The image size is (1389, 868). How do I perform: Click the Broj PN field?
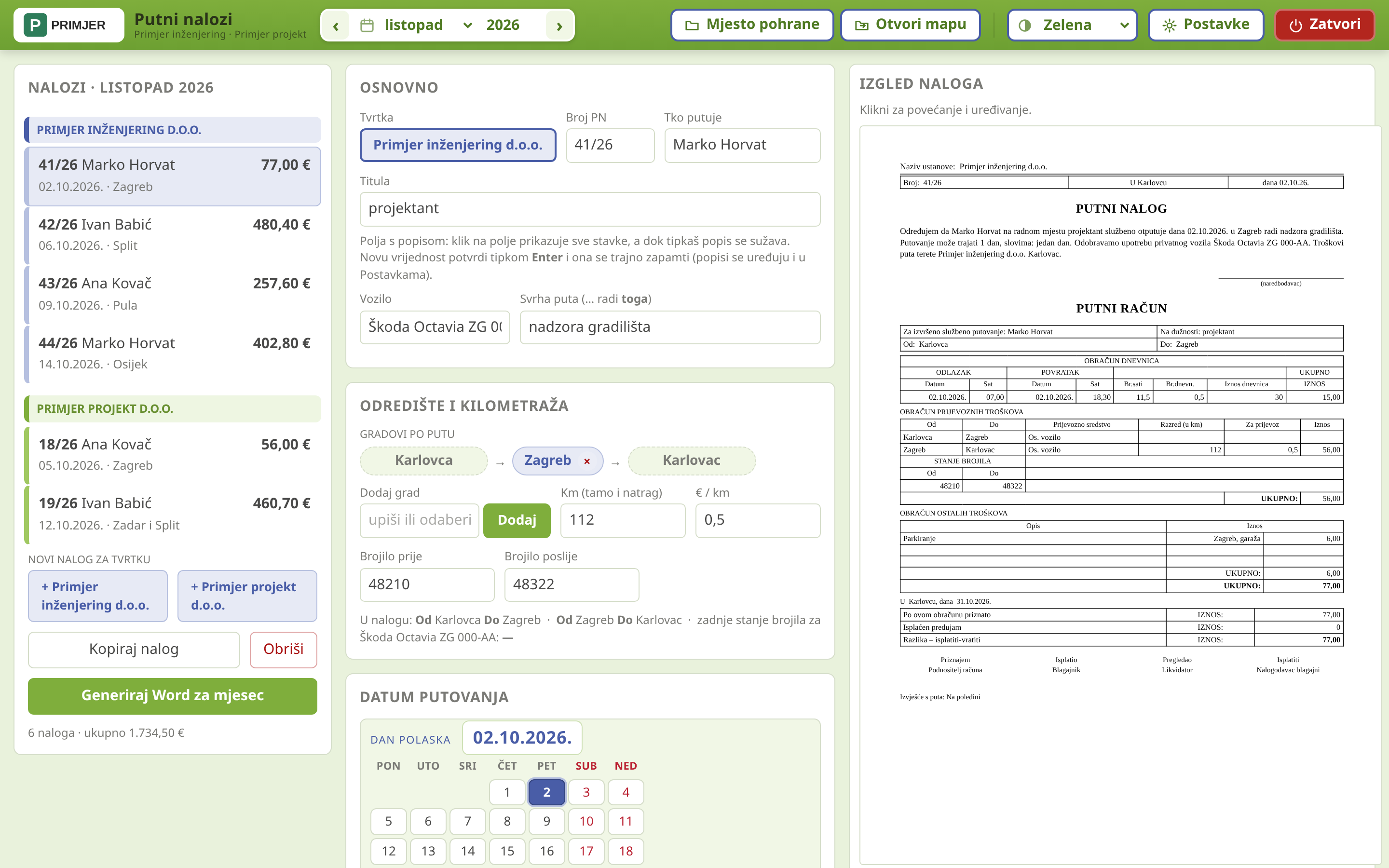610,145
